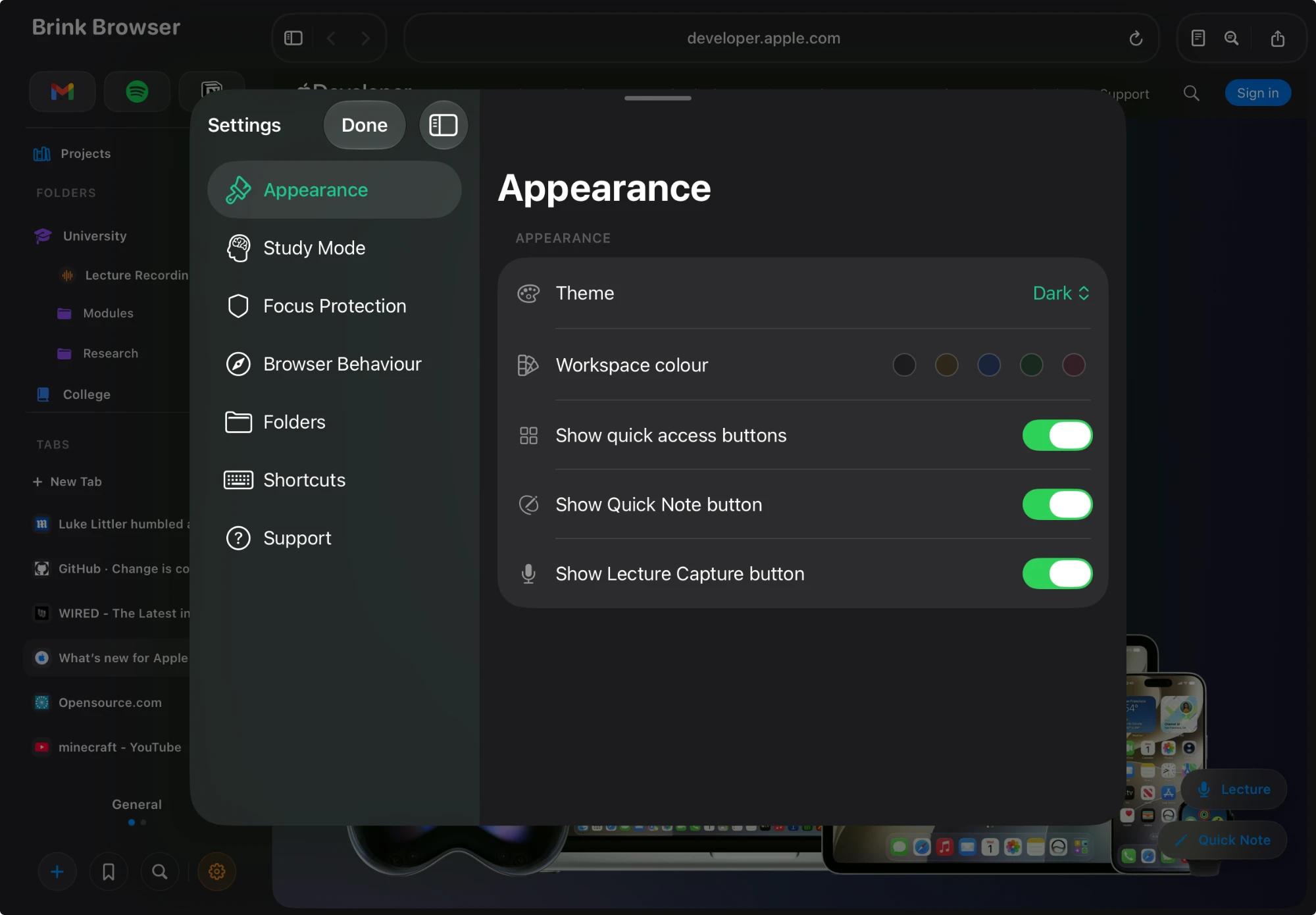The image size is (1316, 915).
Task: Open Study Mode settings
Action: click(334, 248)
